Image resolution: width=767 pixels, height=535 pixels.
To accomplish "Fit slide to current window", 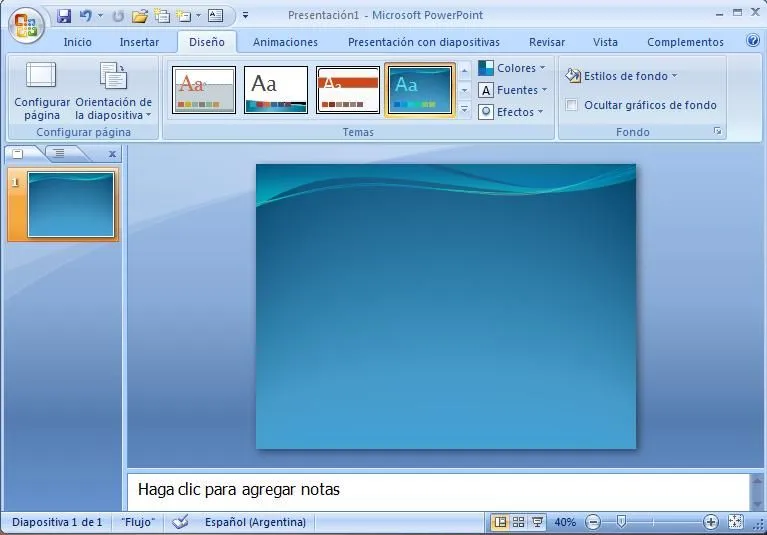I will coord(735,522).
